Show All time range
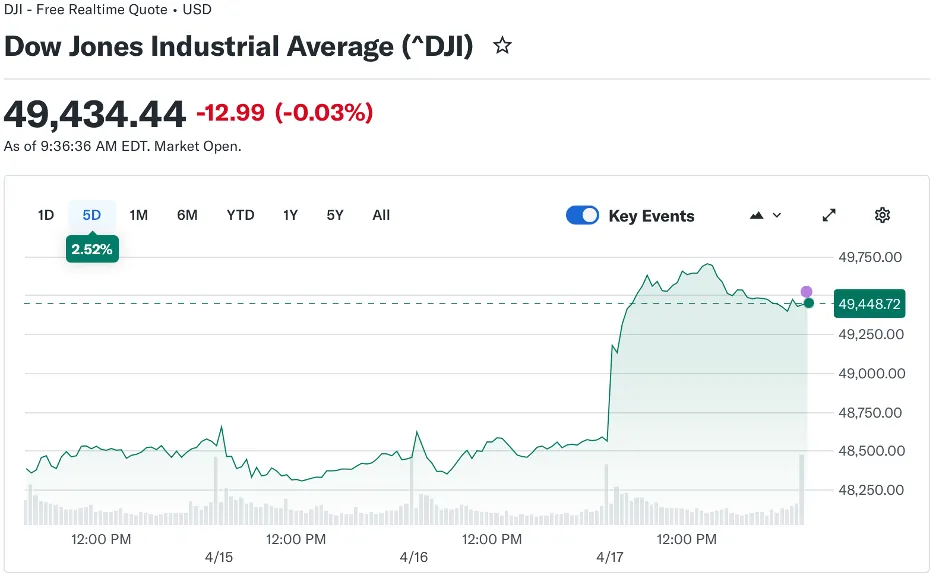 click(x=381, y=215)
